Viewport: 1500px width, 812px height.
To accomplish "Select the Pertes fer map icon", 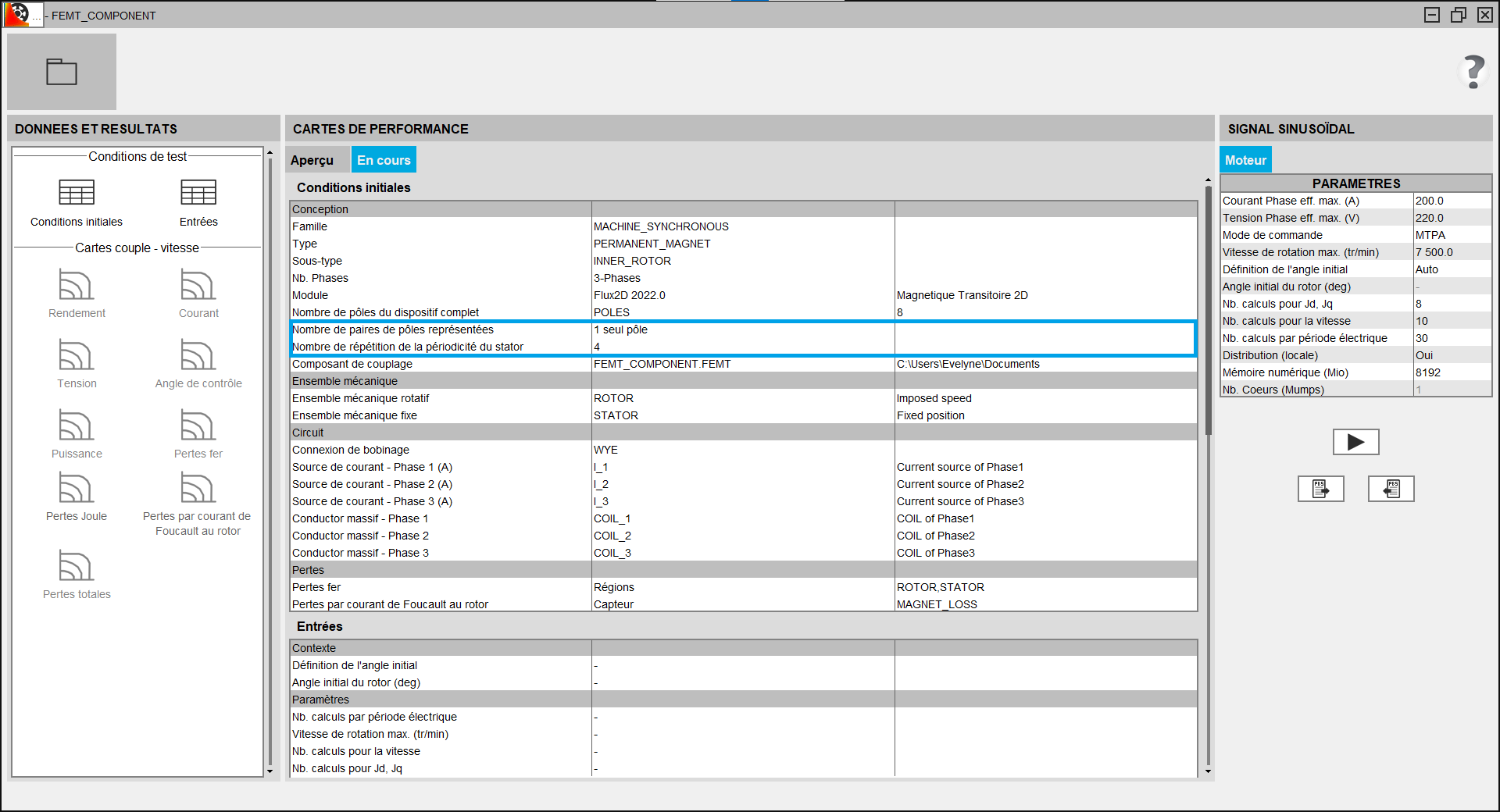I will (x=198, y=425).
